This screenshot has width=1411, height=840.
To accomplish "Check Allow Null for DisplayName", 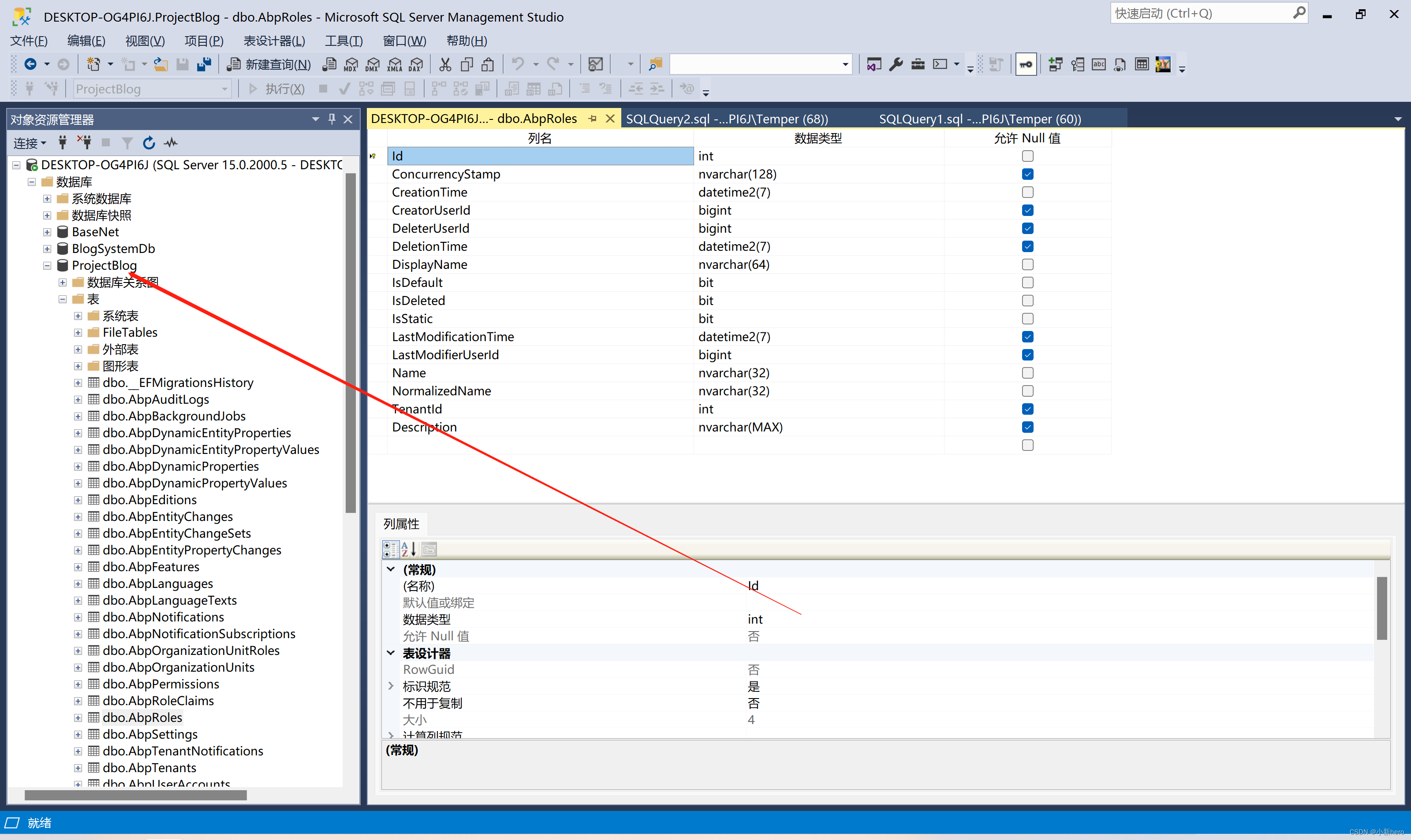I will tap(1028, 265).
